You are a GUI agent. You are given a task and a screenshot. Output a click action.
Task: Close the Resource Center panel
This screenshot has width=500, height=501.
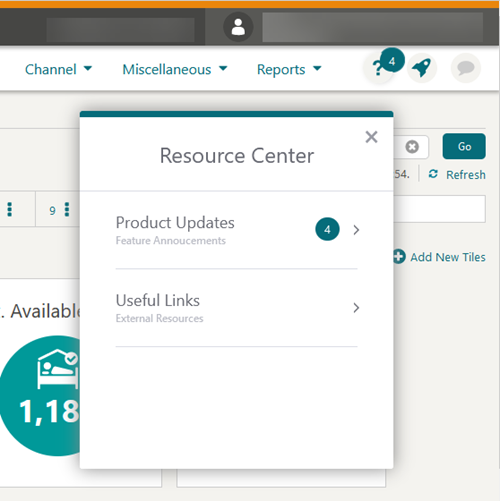(371, 137)
